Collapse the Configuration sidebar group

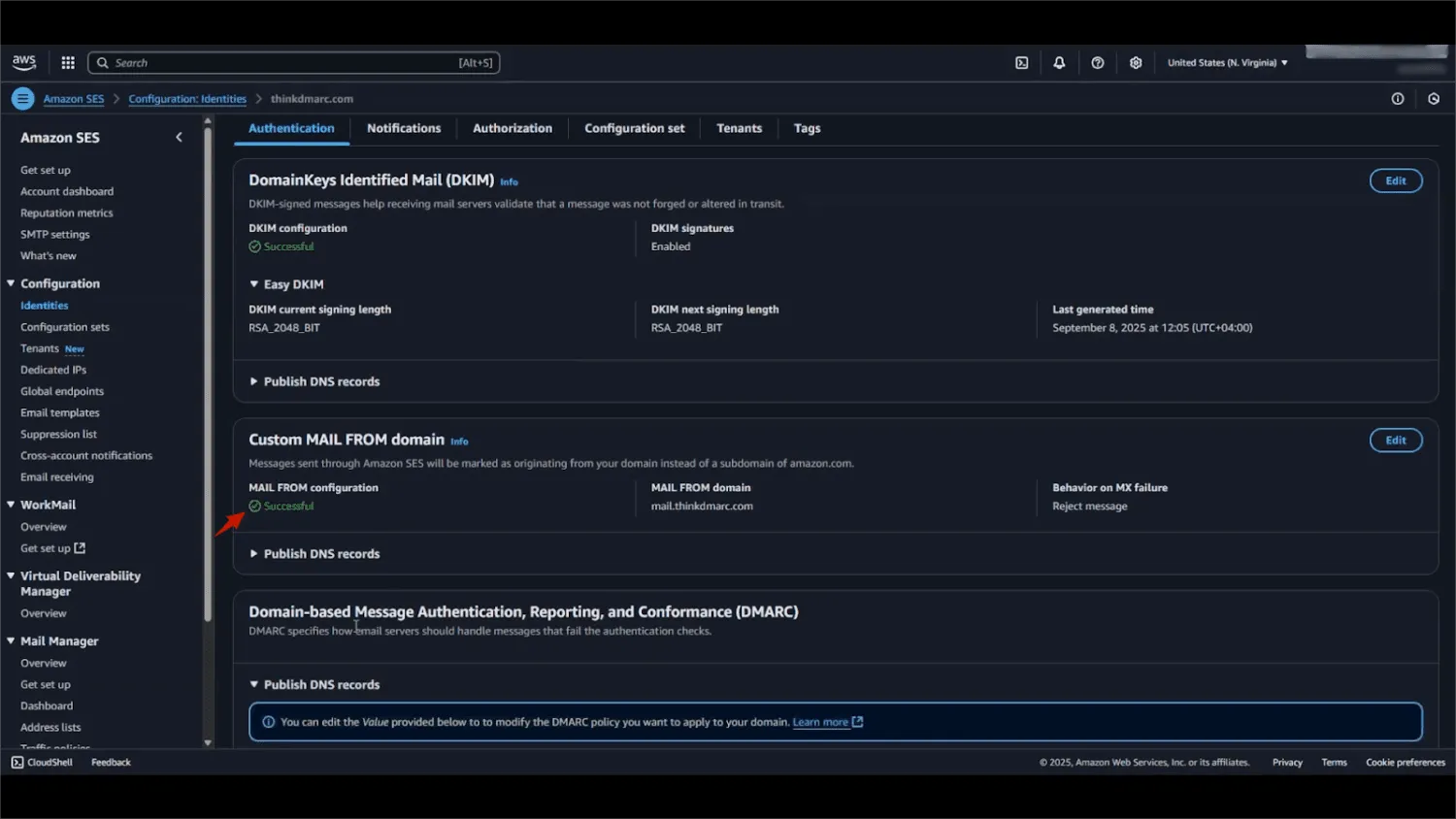(x=11, y=283)
